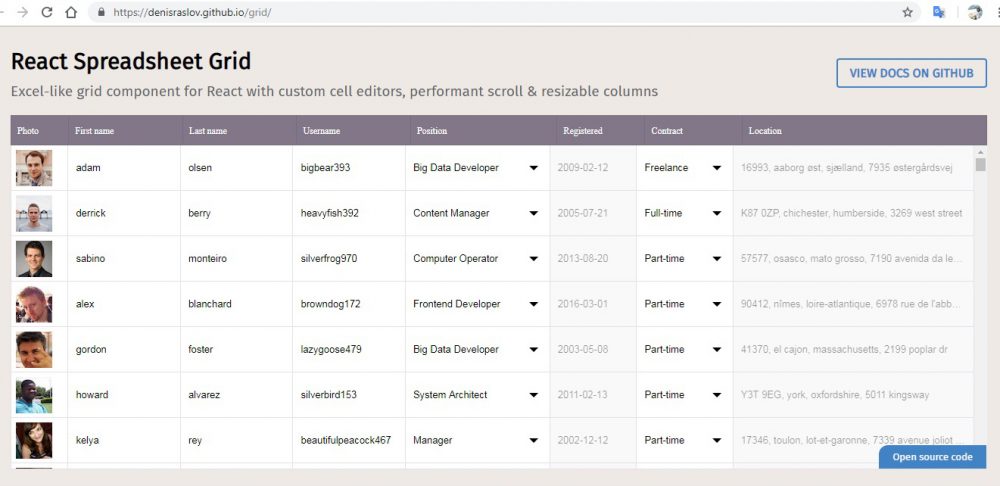Click howard alvarez's photo thumbnail
The image size is (1000, 486).
(34, 395)
